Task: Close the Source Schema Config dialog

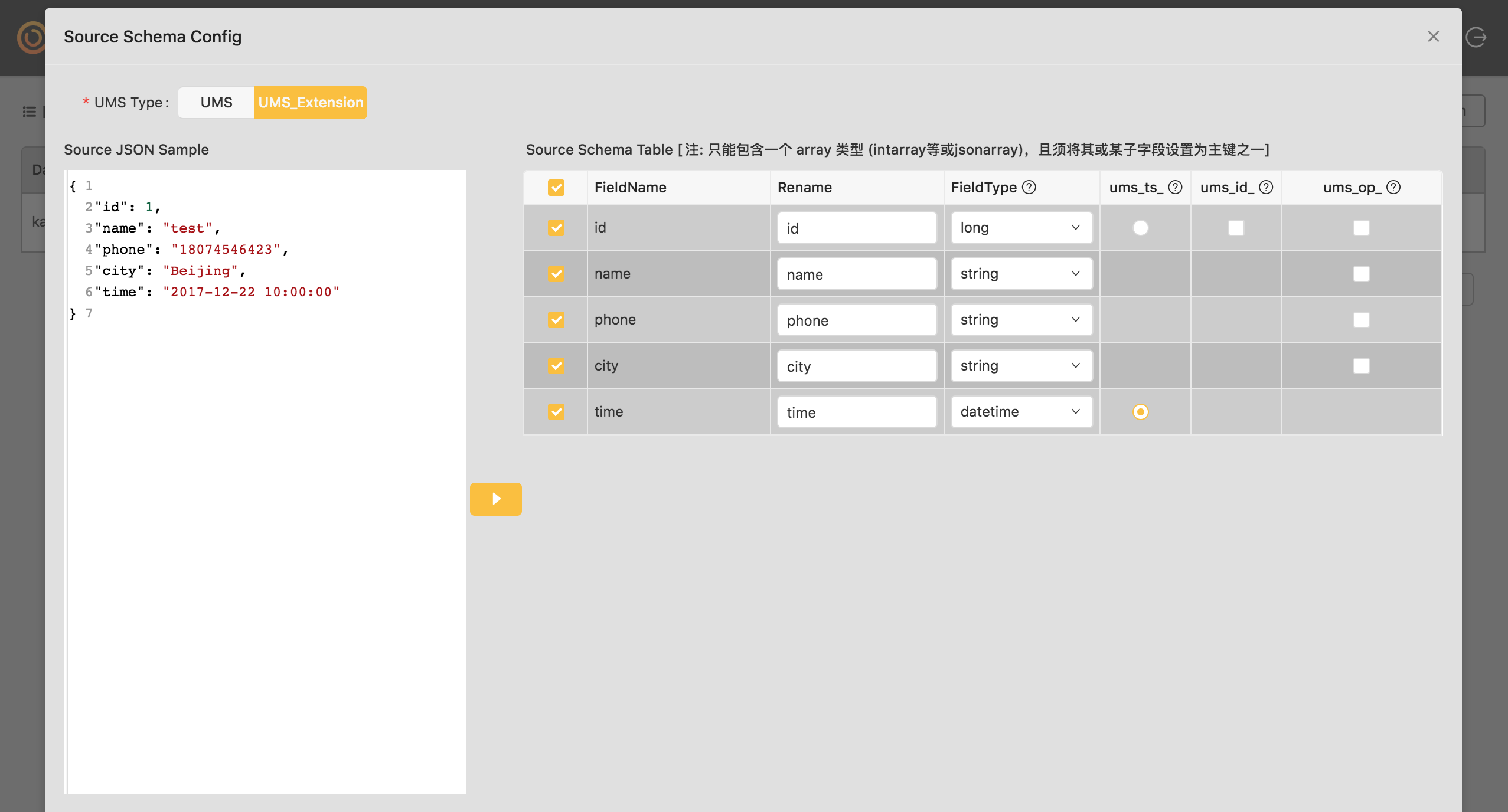Action: (x=1433, y=37)
